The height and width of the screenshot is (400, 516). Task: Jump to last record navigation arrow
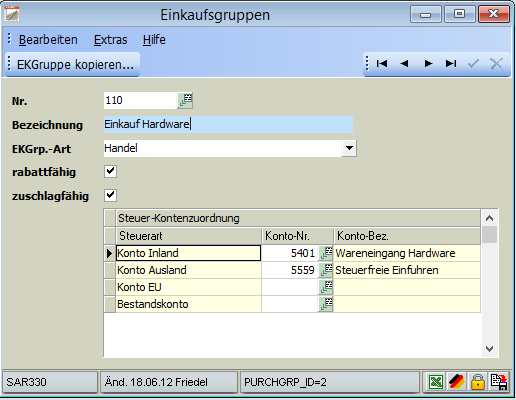pyautogui.click(x=451, y=63)
